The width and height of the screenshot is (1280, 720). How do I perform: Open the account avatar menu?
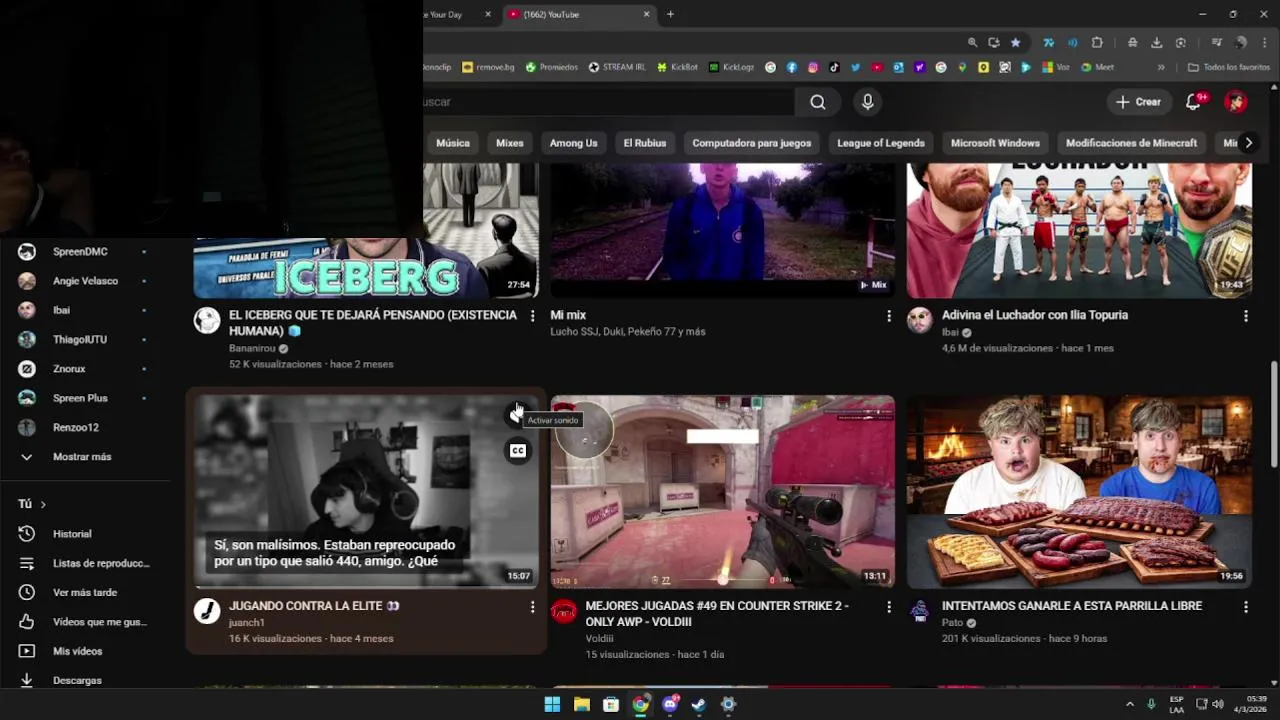tap(1236, 102)
